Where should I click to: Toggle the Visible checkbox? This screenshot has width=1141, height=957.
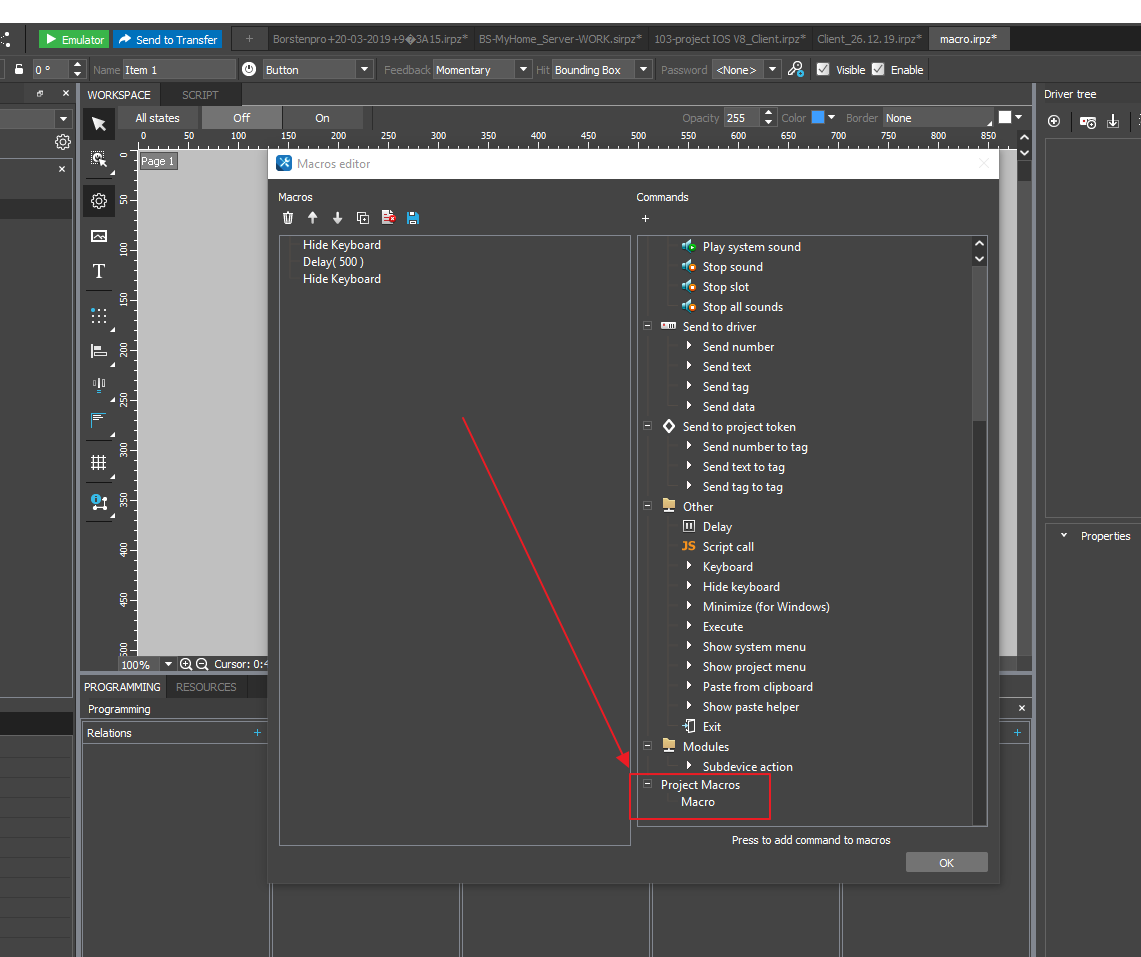[x=823, y=70]
